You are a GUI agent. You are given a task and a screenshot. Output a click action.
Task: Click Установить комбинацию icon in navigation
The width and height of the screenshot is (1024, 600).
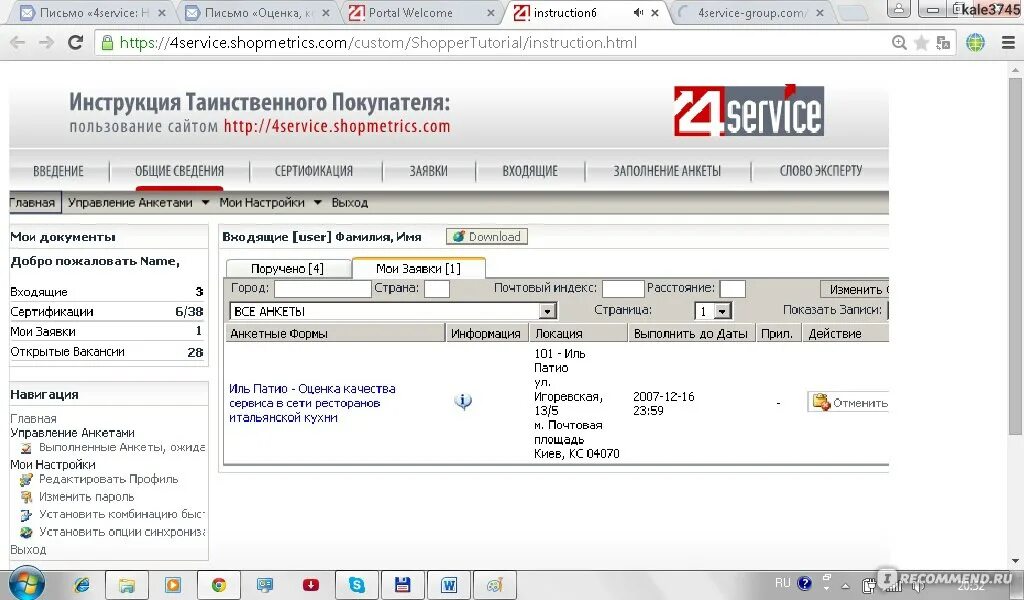click(26, 514)
